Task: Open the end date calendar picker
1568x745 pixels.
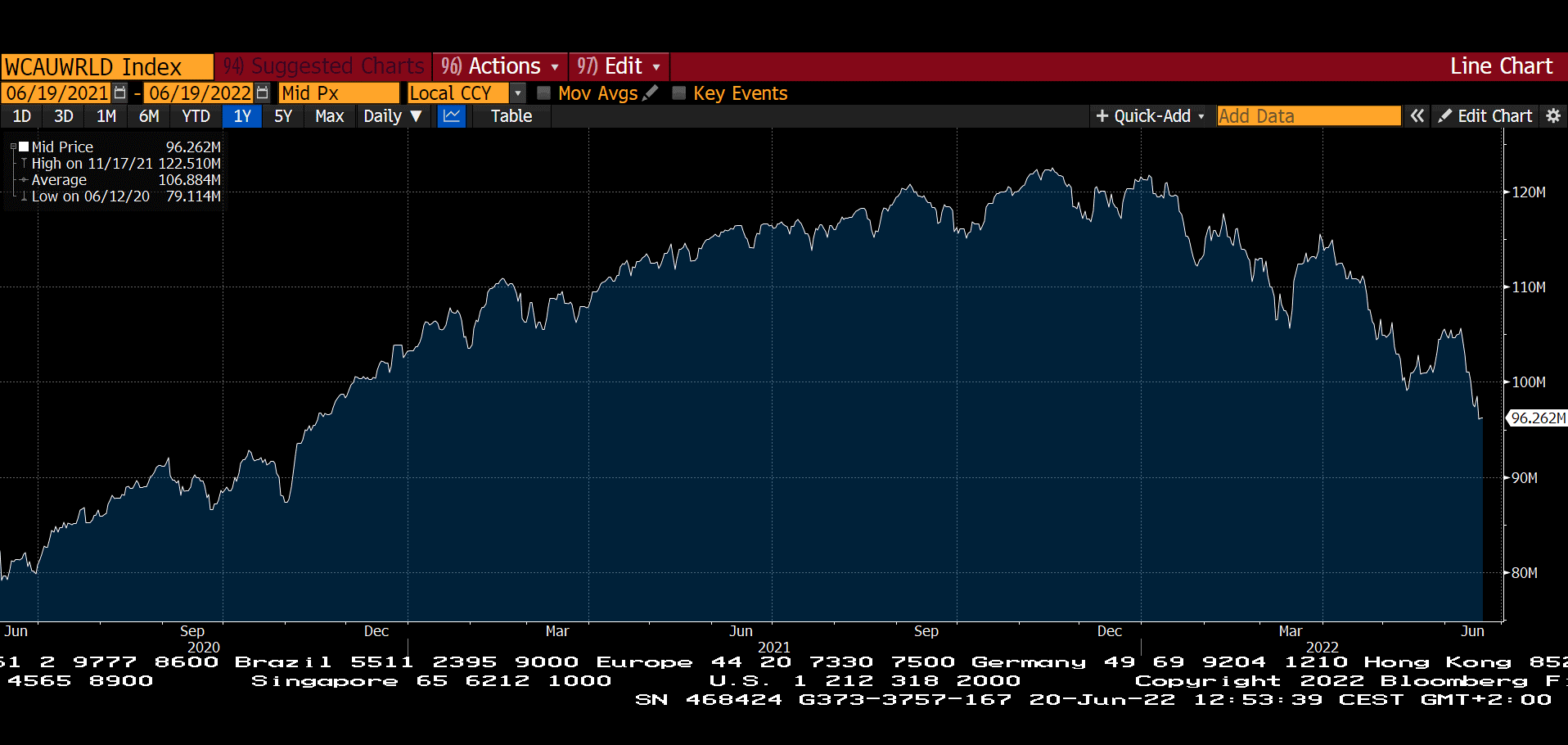Action: 262,93
